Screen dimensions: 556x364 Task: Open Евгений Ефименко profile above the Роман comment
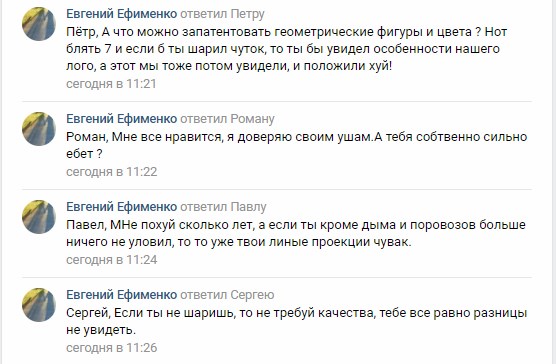122,119
